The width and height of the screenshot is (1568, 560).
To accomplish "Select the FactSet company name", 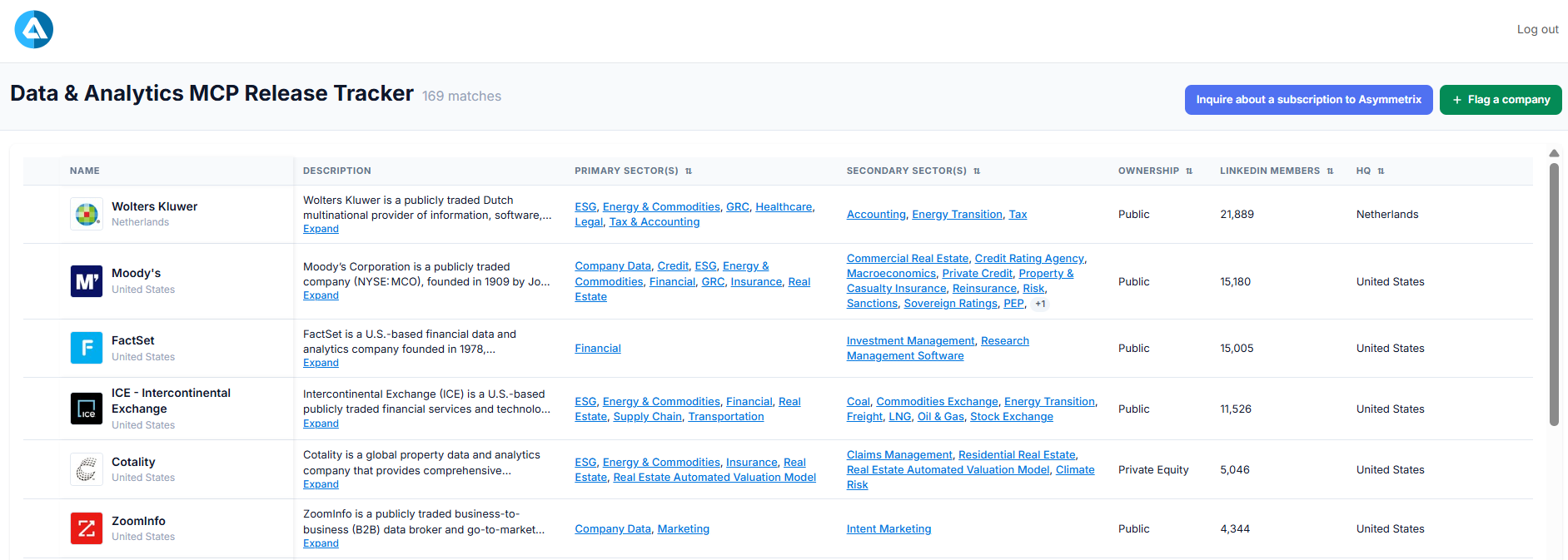I will tap(133, 340).
